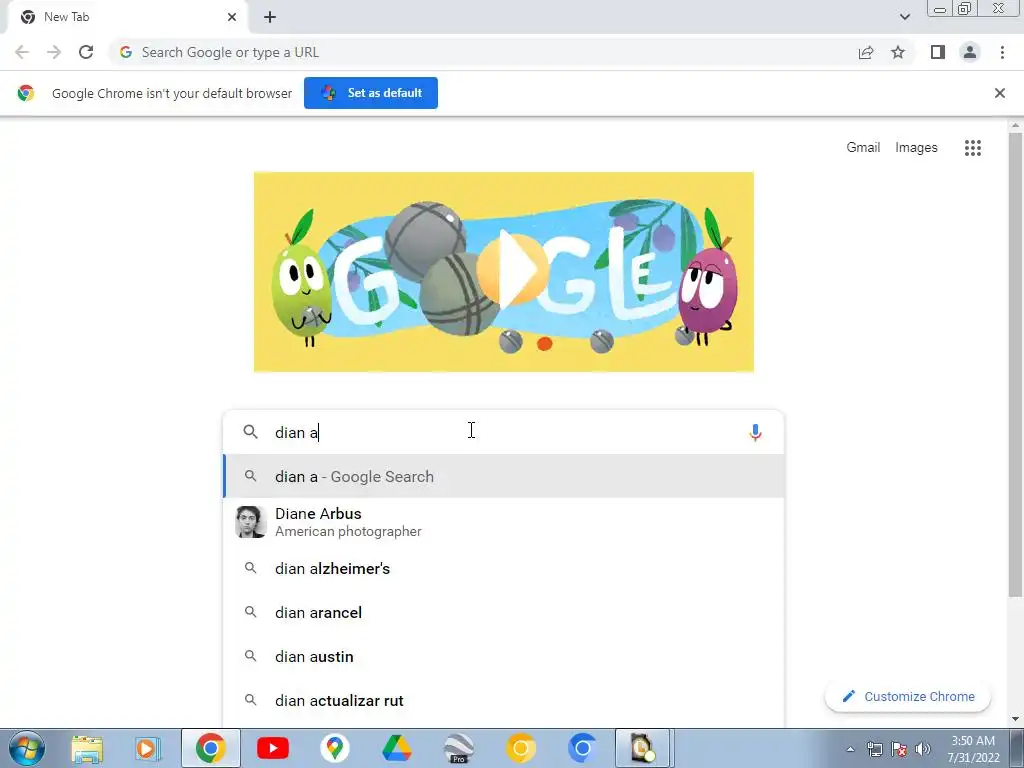The image size is (1024, 768).
Task: Bookmark this tab with the star icon
Action: coord(898,52)
